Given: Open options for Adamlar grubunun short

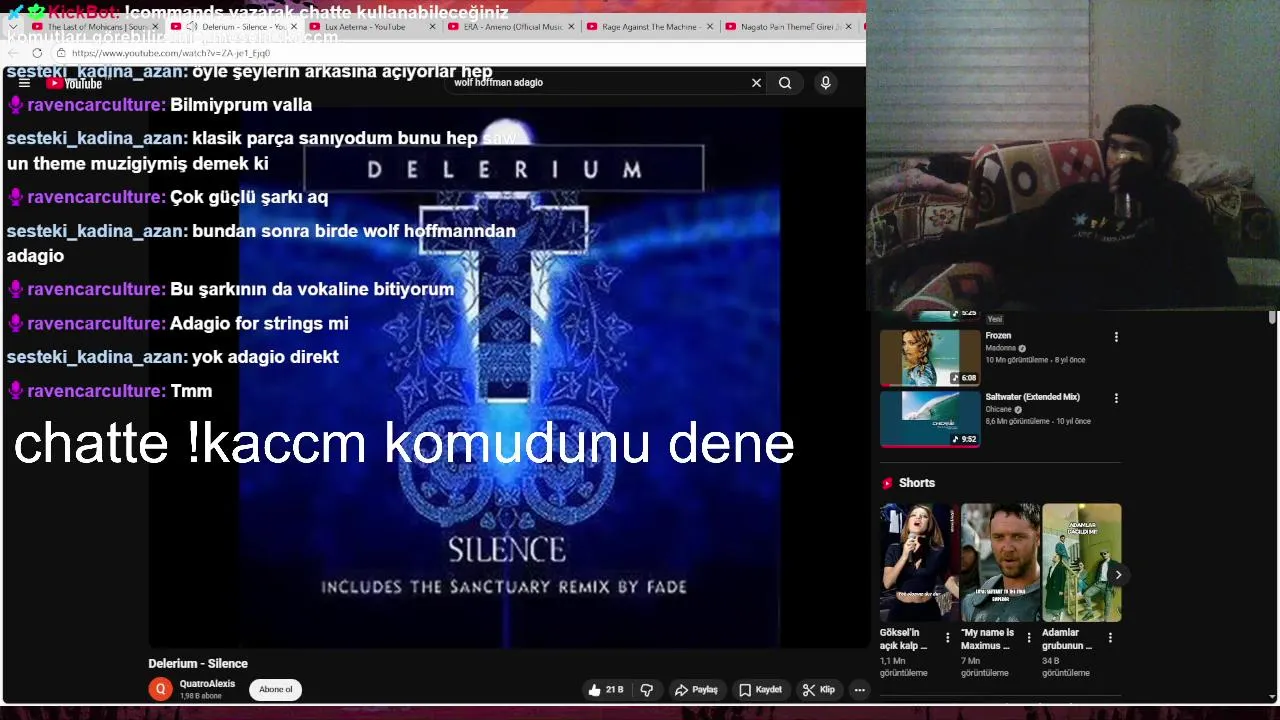Looking at the screenshot, I should (x=1110, y=637).
